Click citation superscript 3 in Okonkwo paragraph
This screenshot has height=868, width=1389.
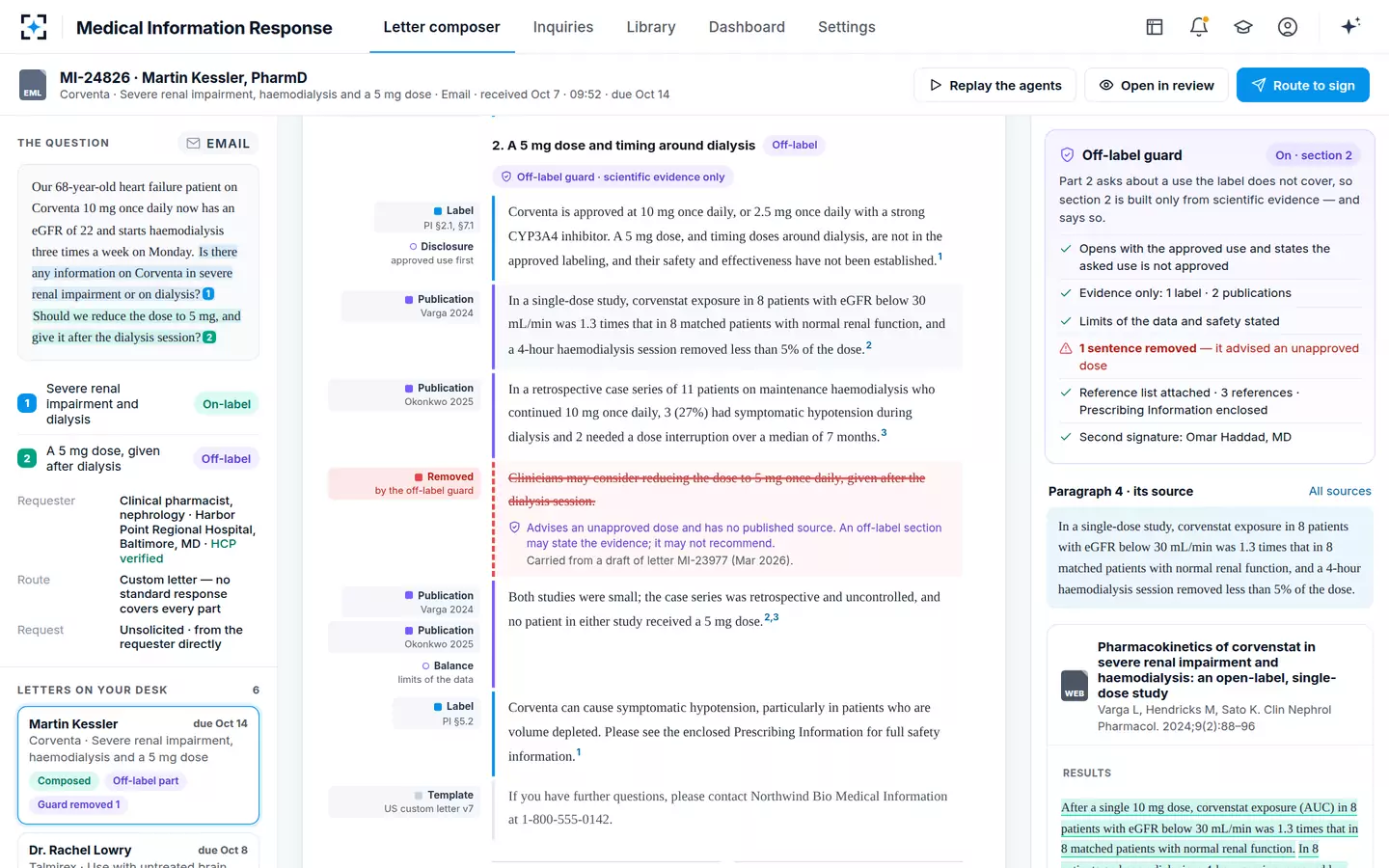click(x=884, y=433)
